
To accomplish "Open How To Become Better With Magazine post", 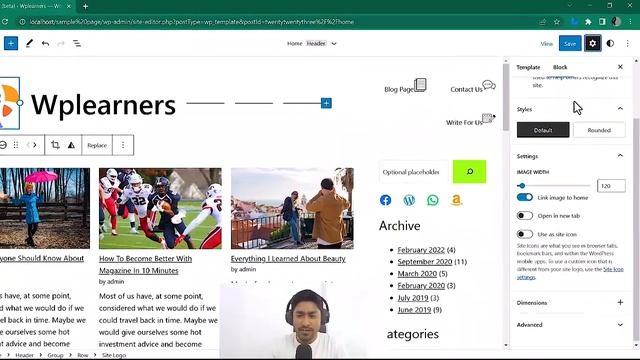I will (x=145, y=264).
